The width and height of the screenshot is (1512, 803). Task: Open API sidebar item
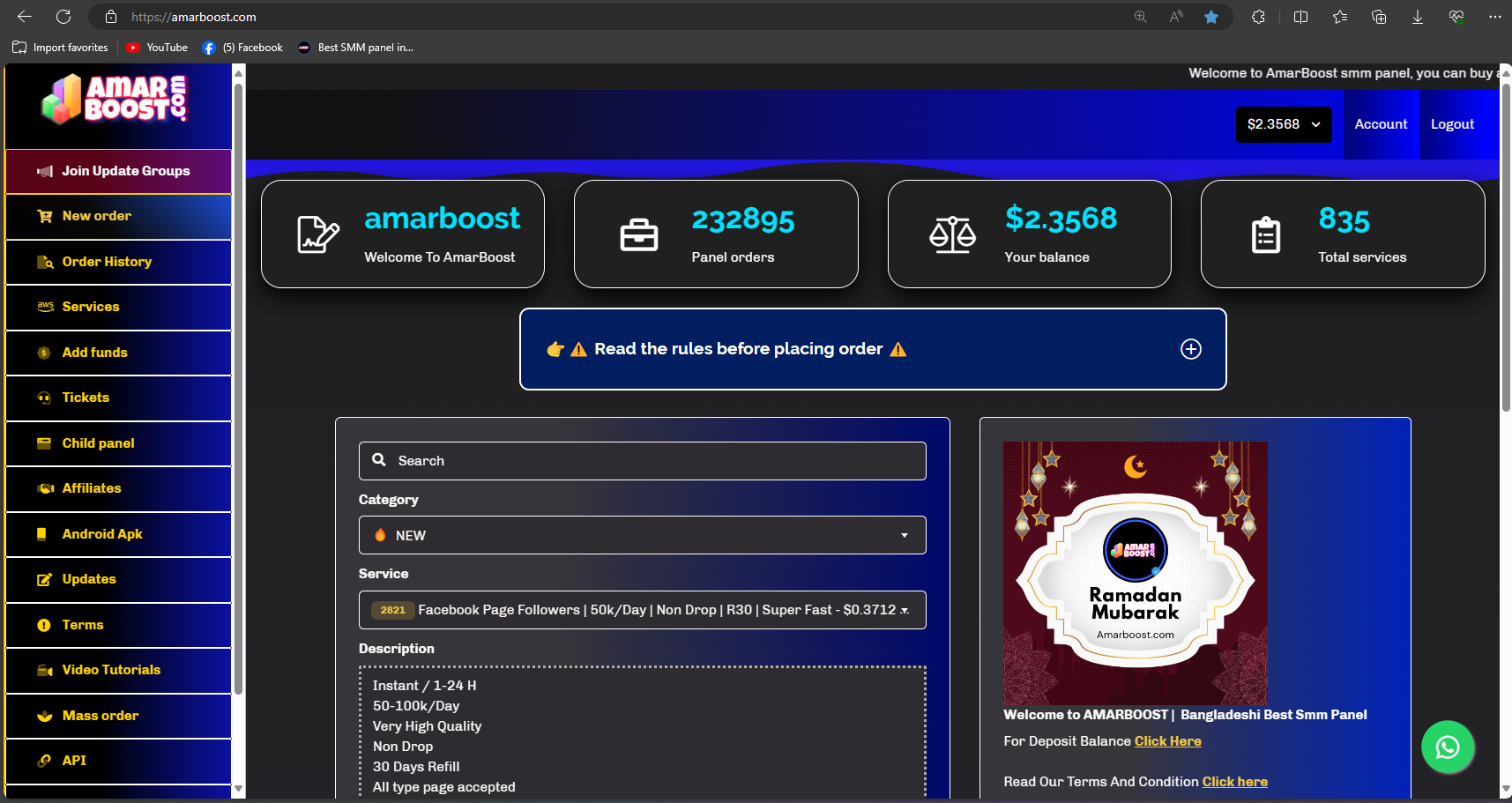(118, 761)
